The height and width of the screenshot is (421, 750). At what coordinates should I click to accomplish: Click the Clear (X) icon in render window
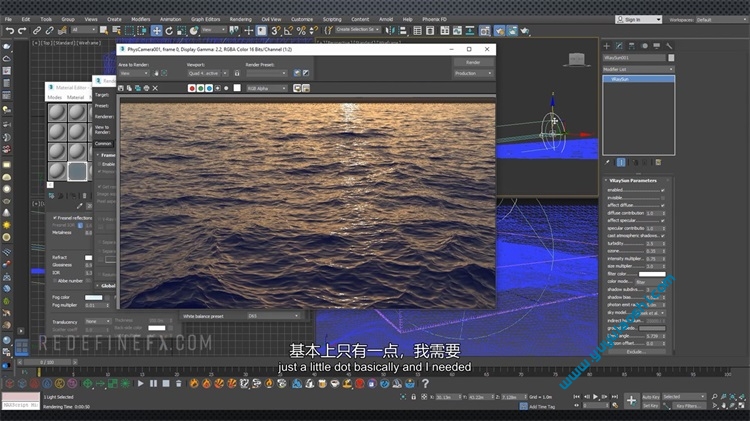coord(155,88)
